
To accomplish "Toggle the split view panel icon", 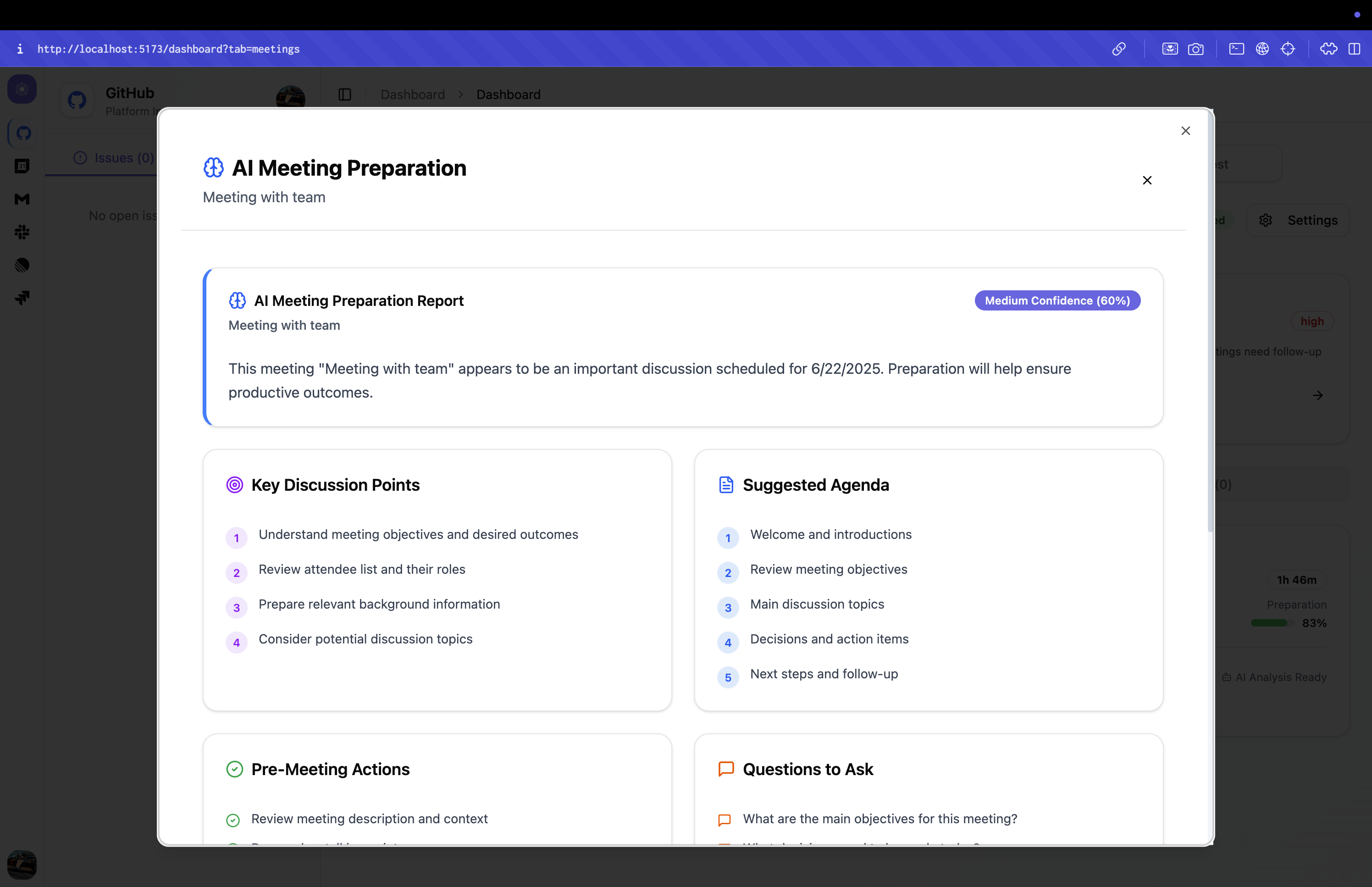I will click(1354, 49).
